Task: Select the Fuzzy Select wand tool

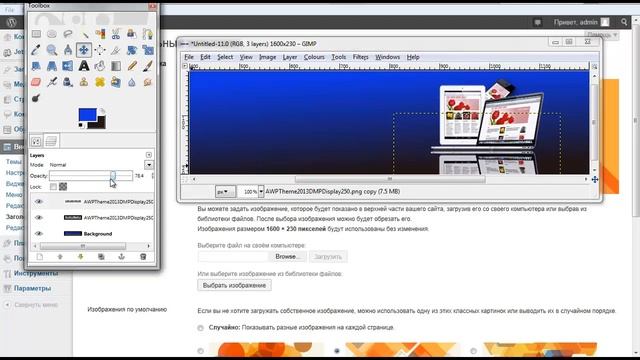Action: tap(84, 34)
